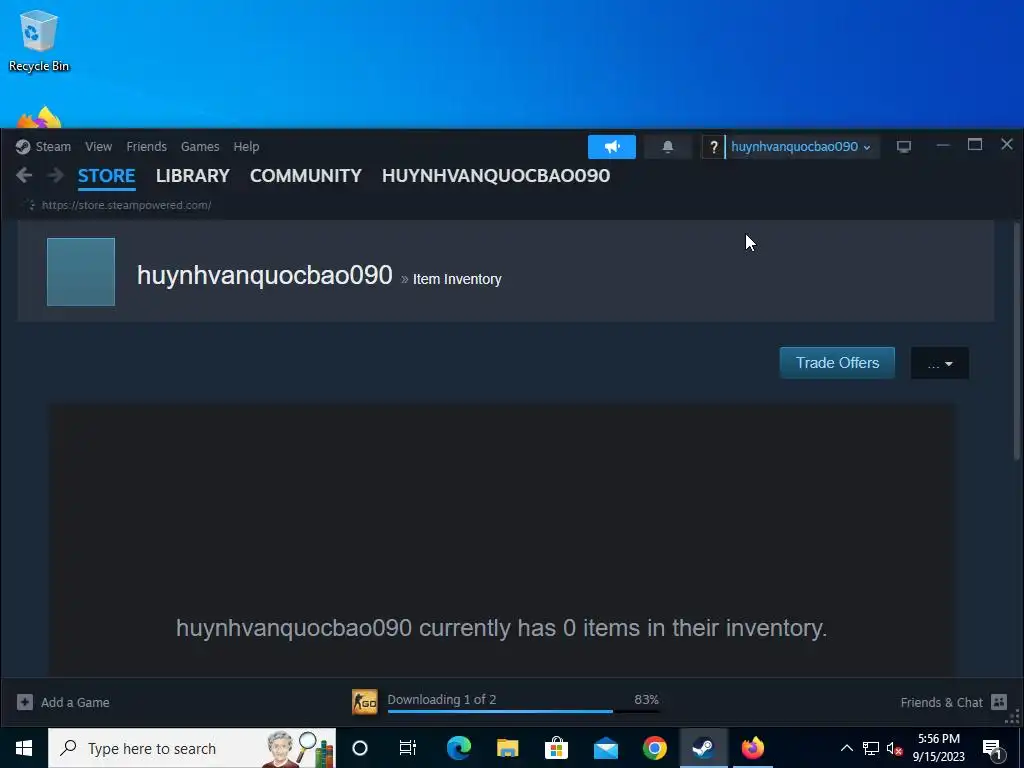The height and width of the screenshot is (768, 1024).
Task: Click the Steam logo in the menu bar
Action: tap(23, 147)
